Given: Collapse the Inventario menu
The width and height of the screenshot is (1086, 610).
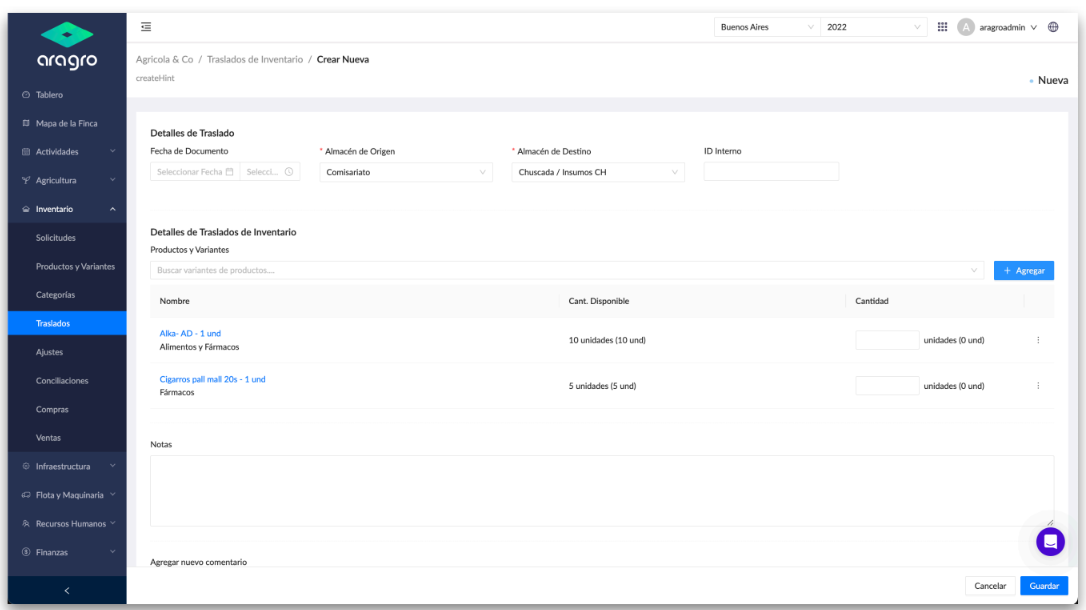Looking at the screenshot, I should click(x=67, y=208).
